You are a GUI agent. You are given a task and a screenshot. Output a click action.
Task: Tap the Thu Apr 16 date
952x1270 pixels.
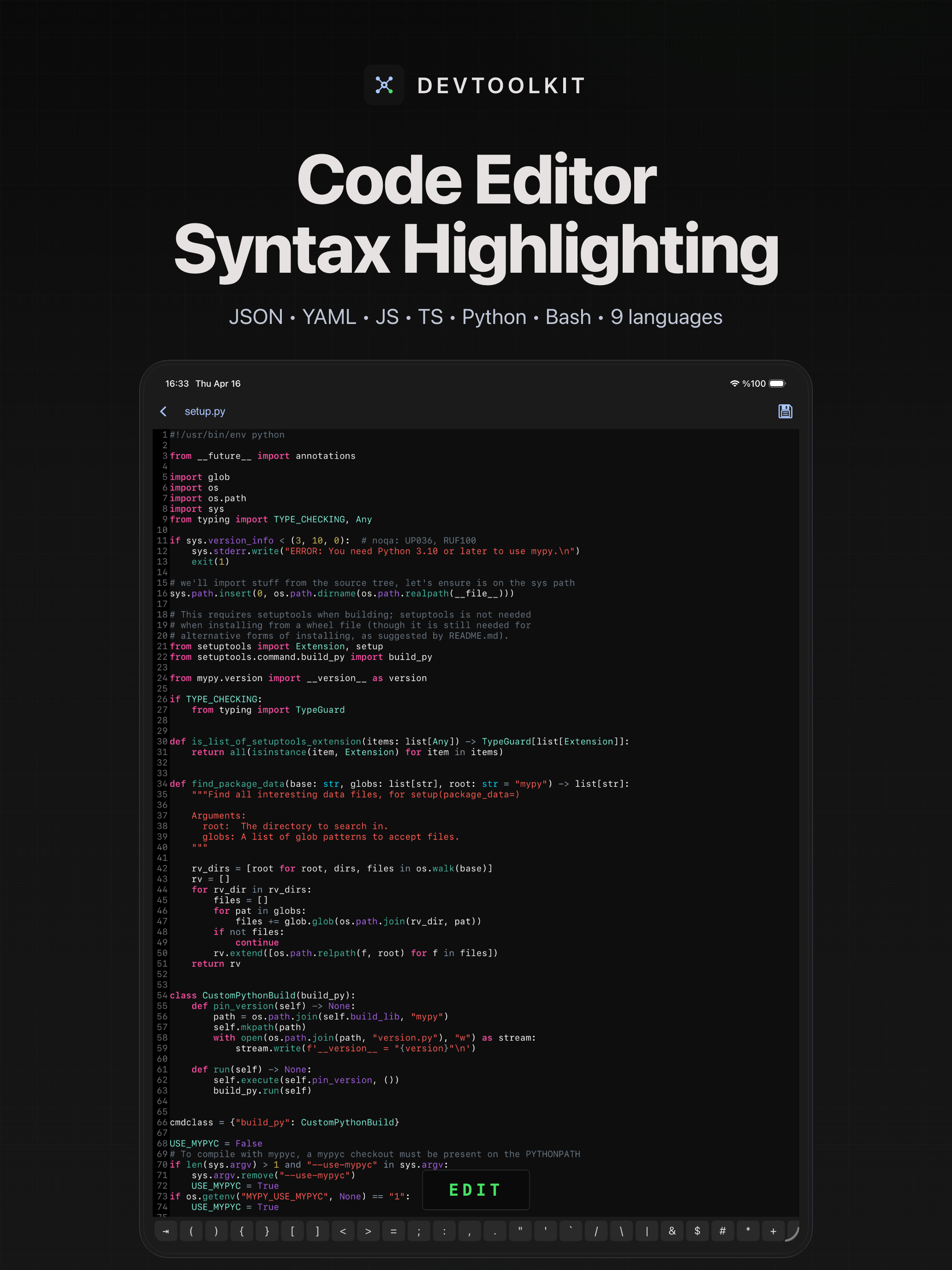[218, 383]
